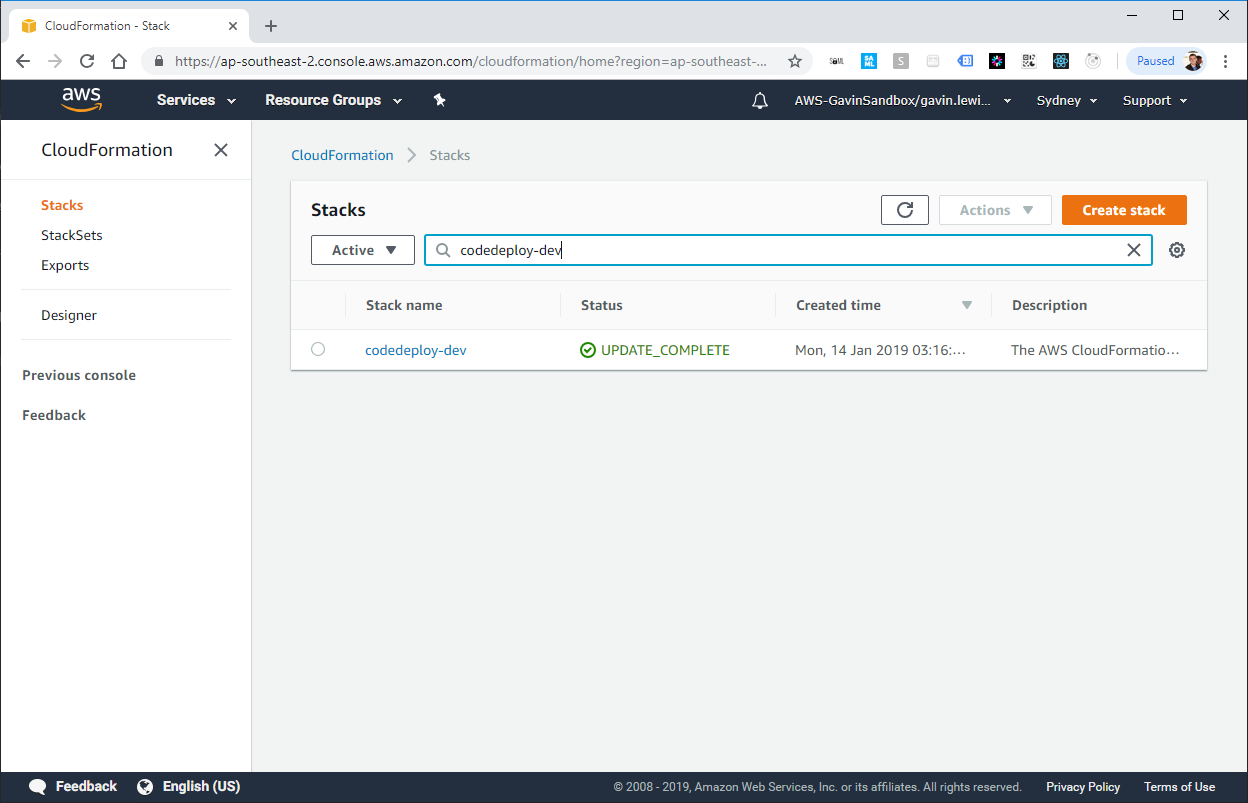The height and width of the screenshot is (803, 1248).
Task: Click the gray S extension icon
Action: click(901, 61)
